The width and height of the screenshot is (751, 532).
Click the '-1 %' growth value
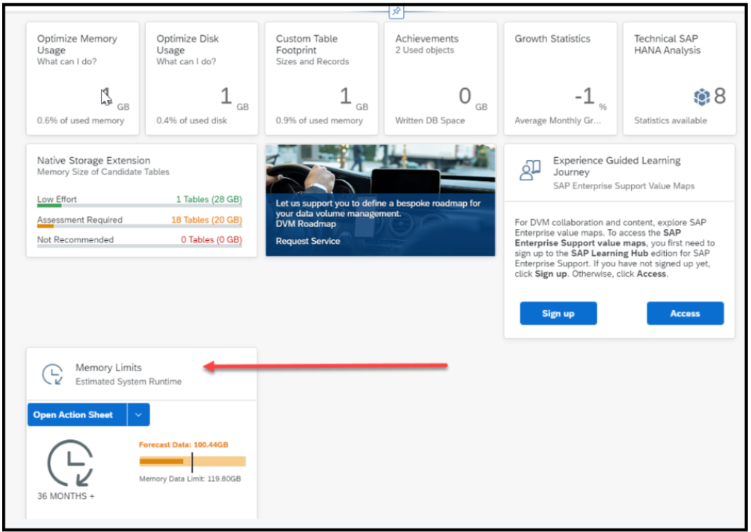[591, 98]
